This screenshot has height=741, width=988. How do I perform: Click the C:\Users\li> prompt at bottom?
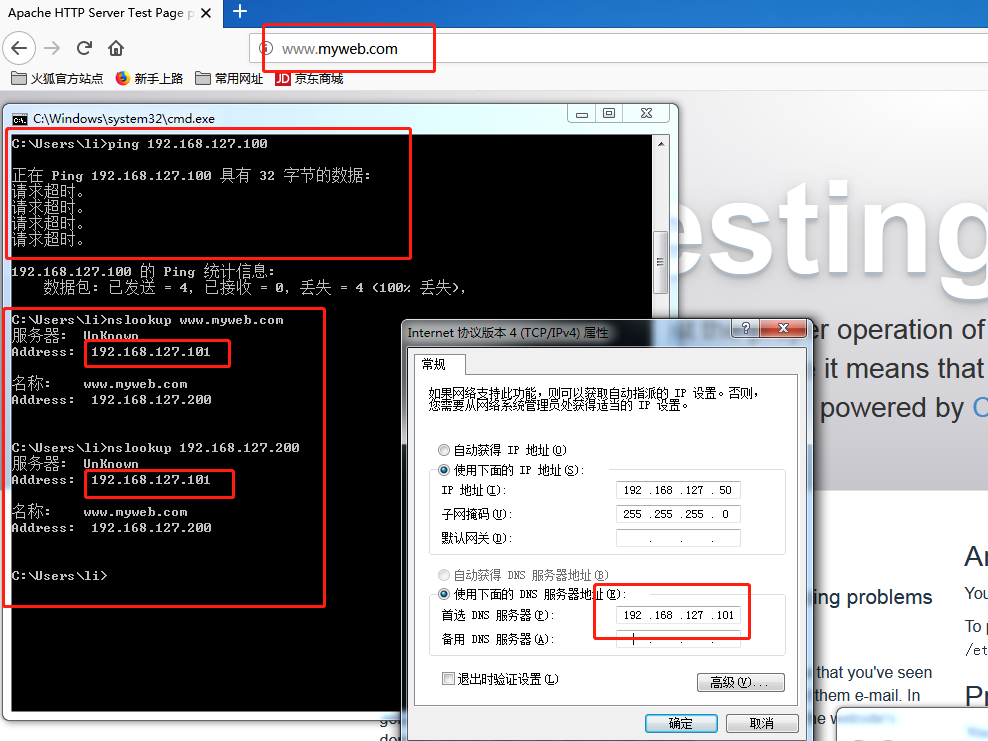[59, 576]
